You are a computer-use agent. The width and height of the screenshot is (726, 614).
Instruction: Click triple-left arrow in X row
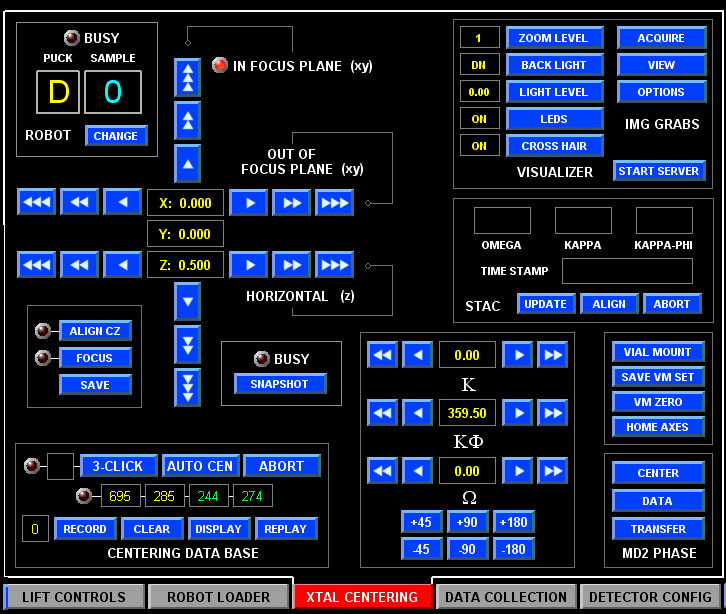36,202
